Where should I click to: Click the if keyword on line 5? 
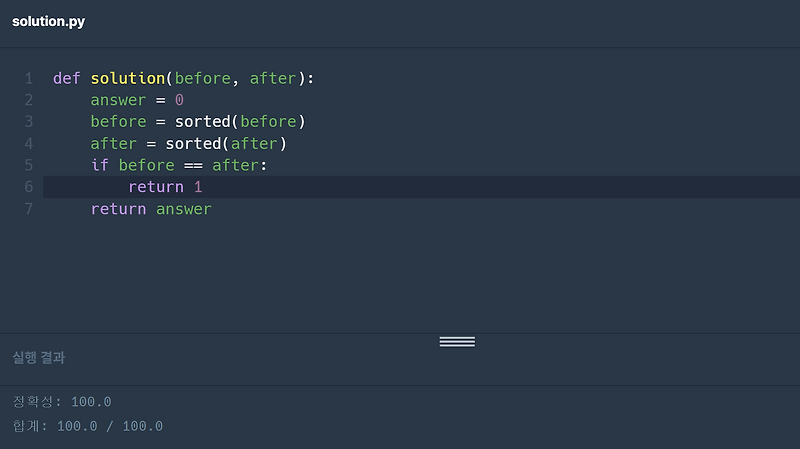99,165
